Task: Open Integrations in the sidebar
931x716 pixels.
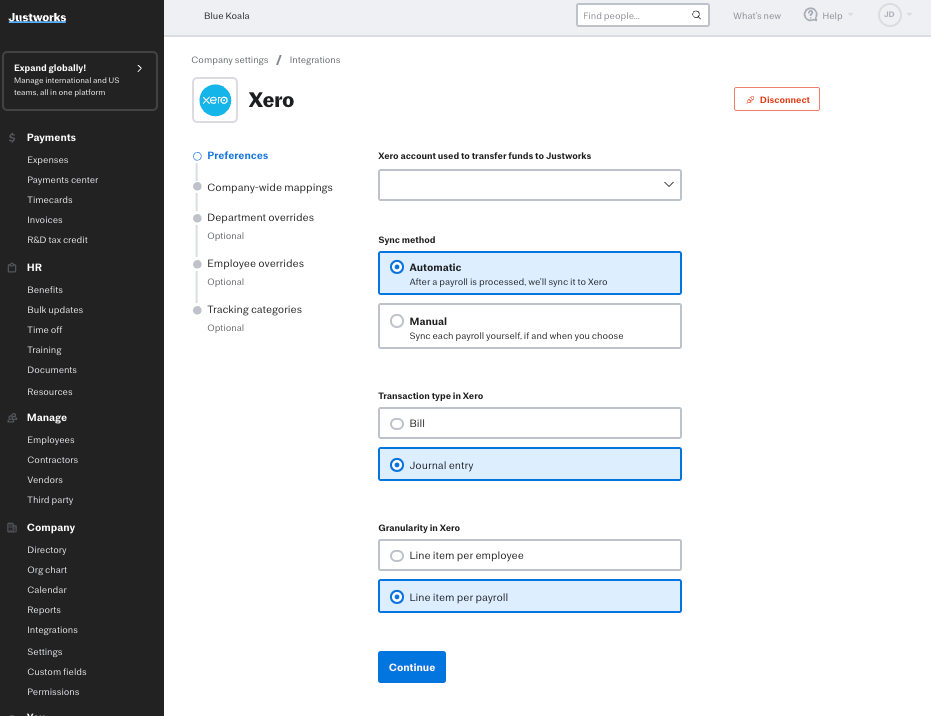Action: point(52,630)
